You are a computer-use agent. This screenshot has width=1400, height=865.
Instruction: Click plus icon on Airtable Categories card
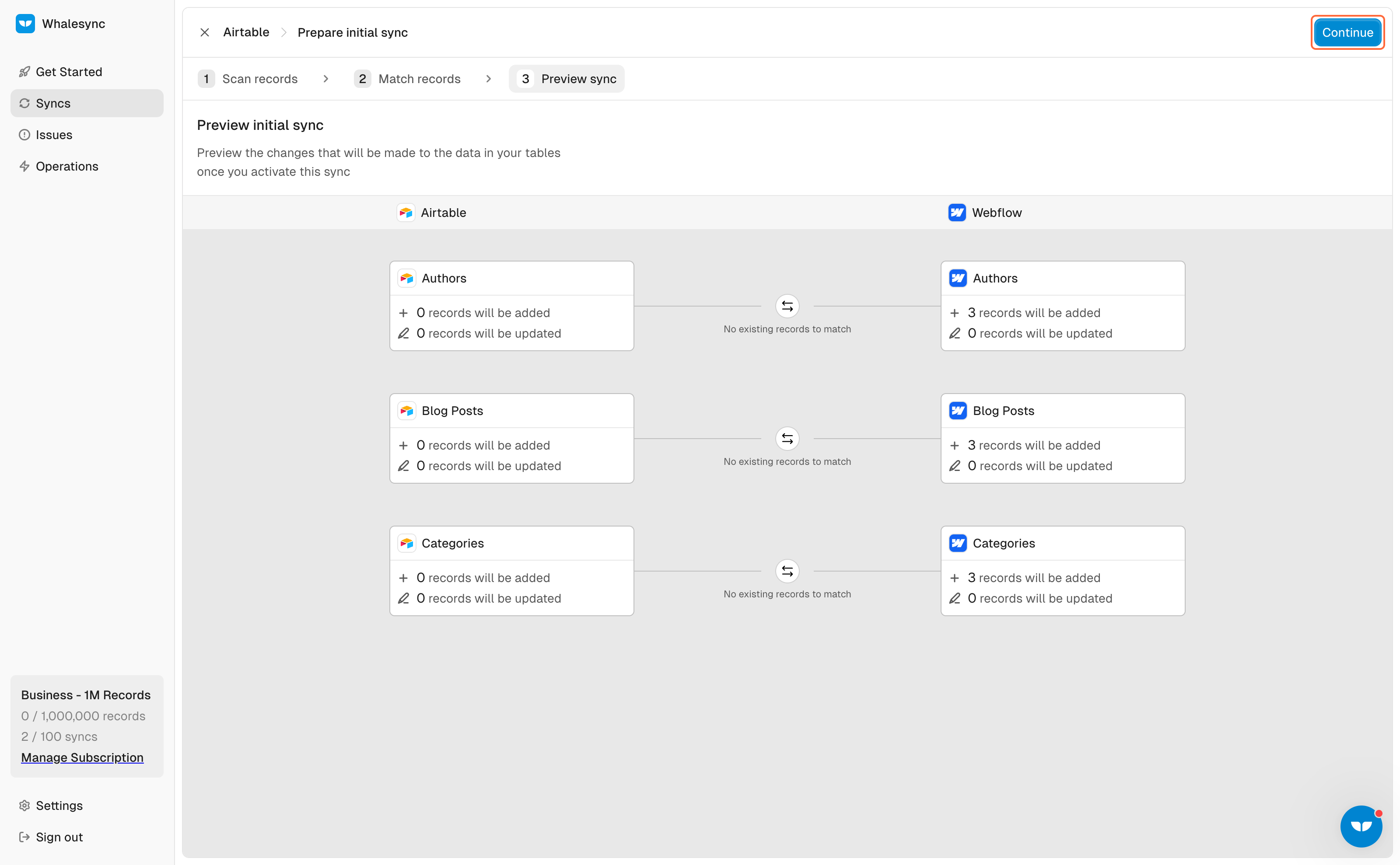(x=403, y=578)
